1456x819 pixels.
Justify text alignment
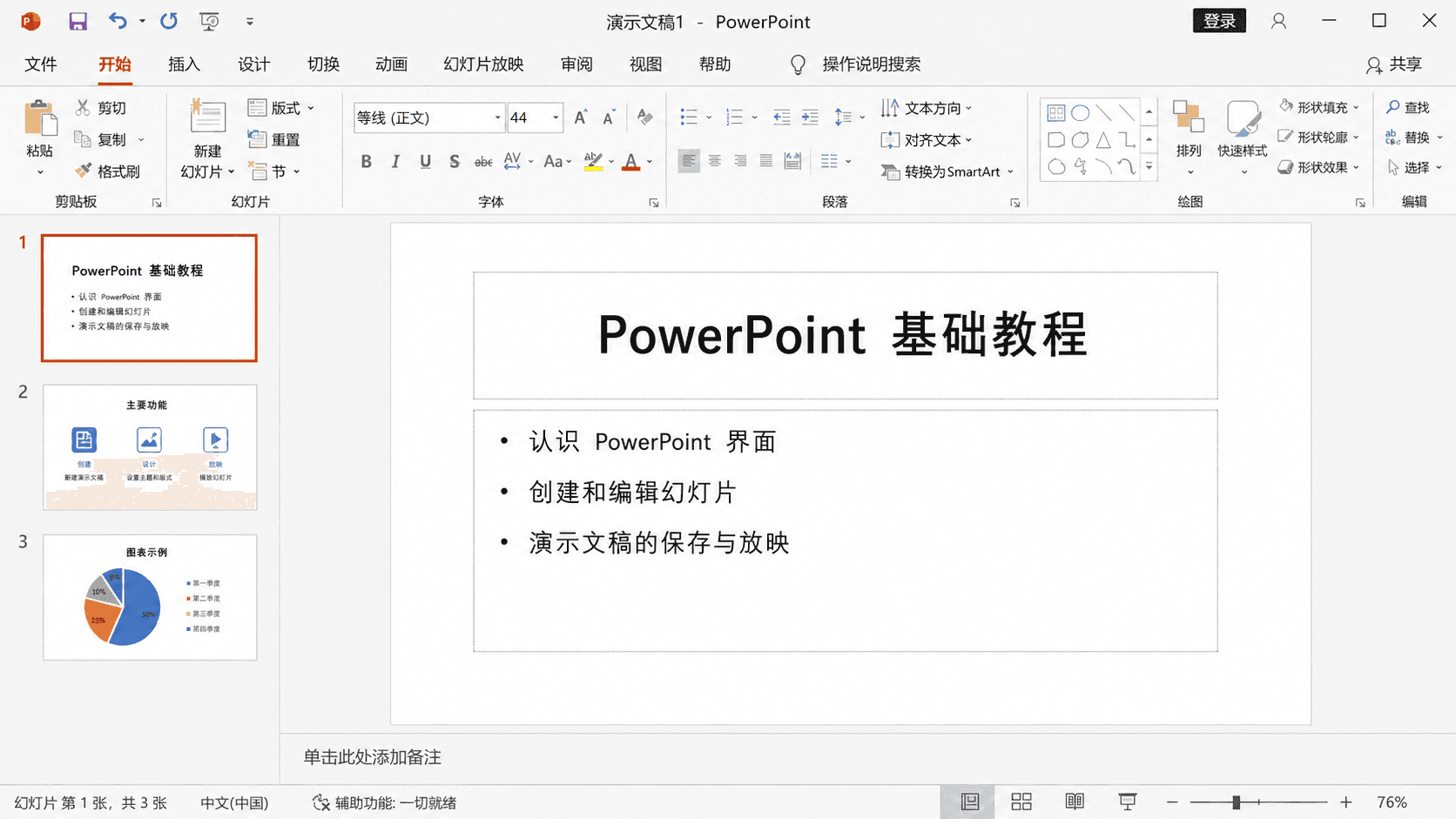[765, 161]
